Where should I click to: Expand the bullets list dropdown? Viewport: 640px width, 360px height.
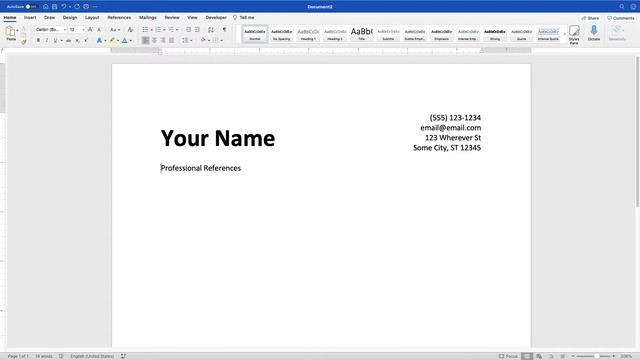(151, 30)
